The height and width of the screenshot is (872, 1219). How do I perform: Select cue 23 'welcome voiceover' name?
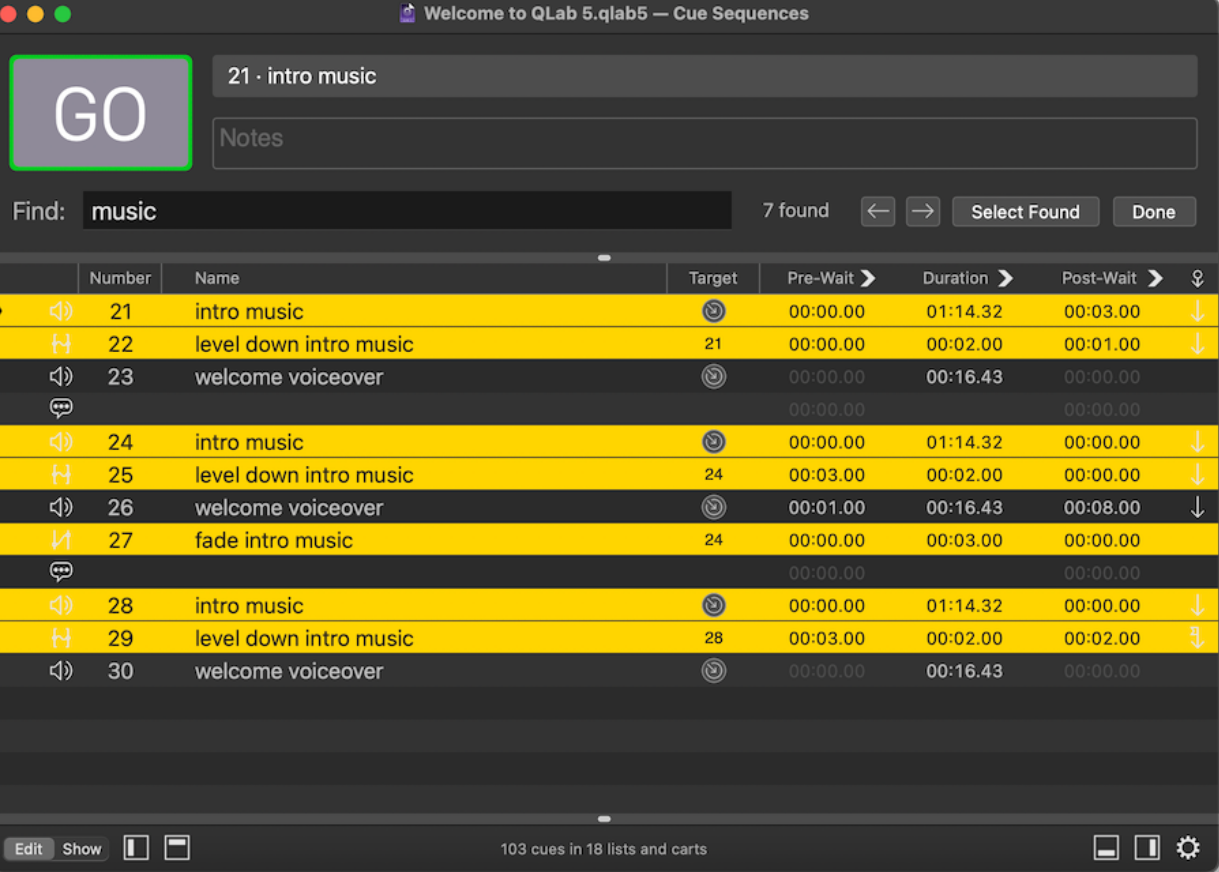click(x=289, y=377)
